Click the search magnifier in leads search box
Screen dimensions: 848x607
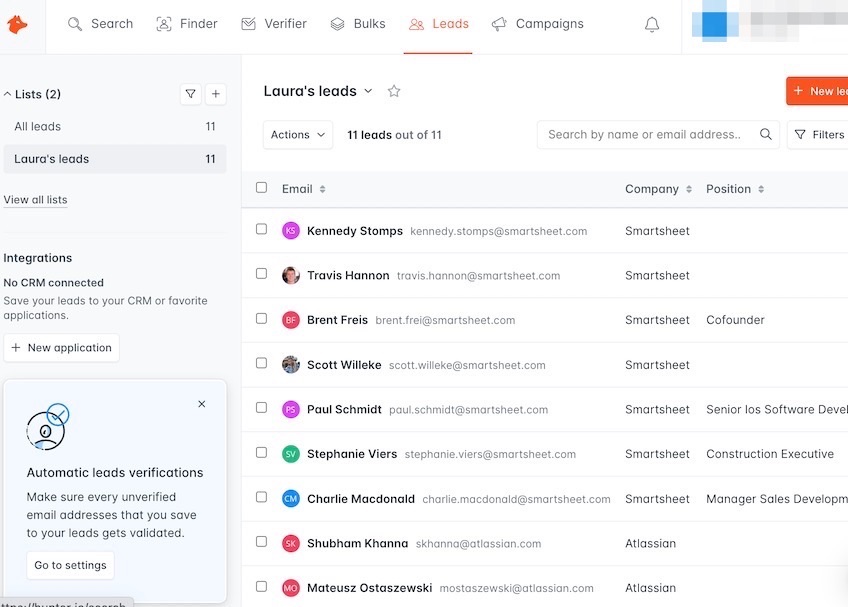pos(765,134)
